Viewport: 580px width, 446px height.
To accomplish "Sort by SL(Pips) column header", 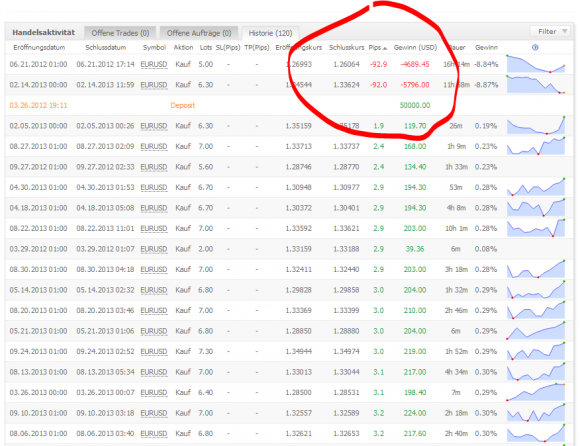I will 228,47.
